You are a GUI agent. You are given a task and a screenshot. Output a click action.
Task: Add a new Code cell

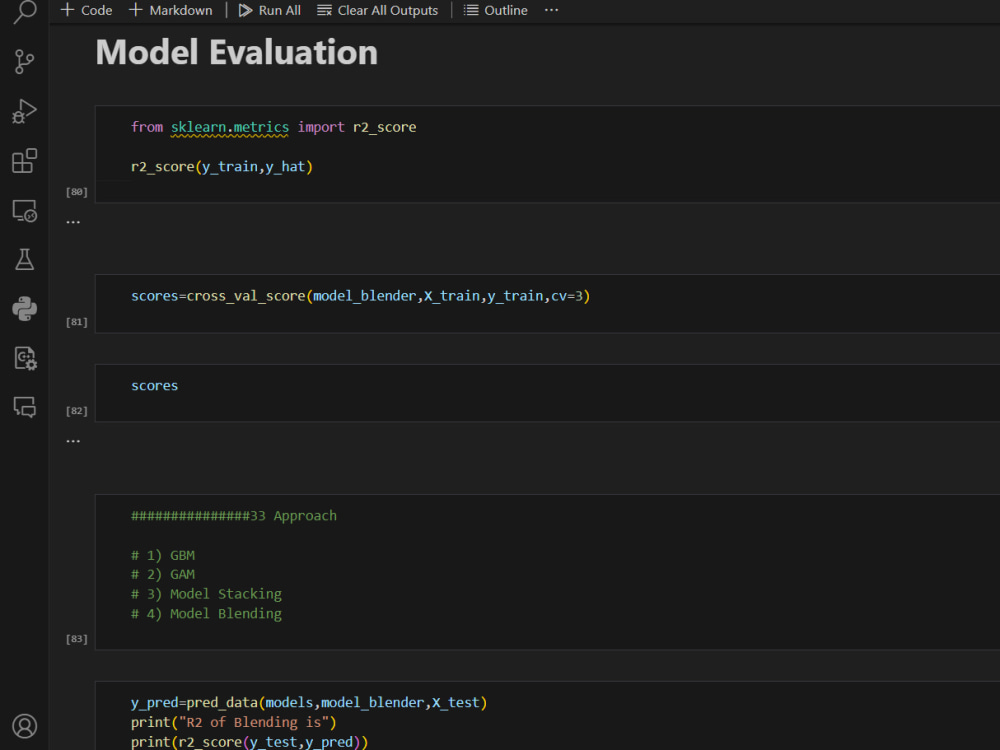click(85, 10)
